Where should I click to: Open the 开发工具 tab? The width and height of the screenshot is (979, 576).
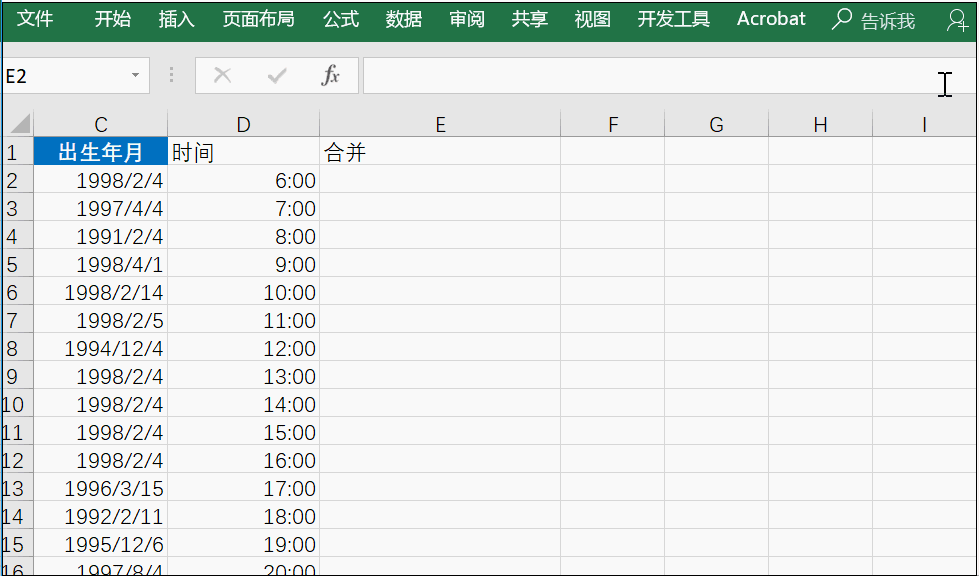674,19
